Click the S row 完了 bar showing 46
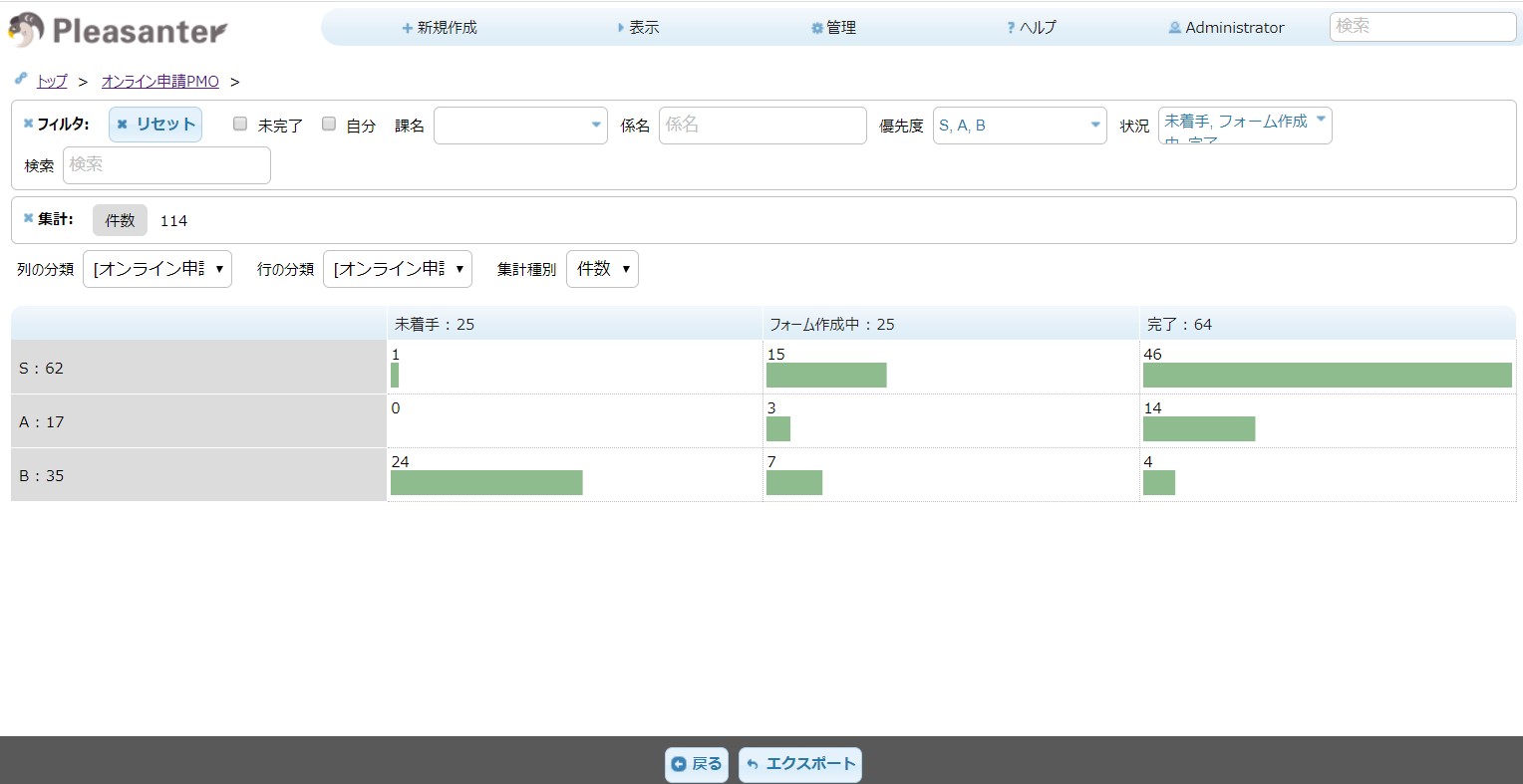This screenshot has width=1523, height=784. 1328,375
